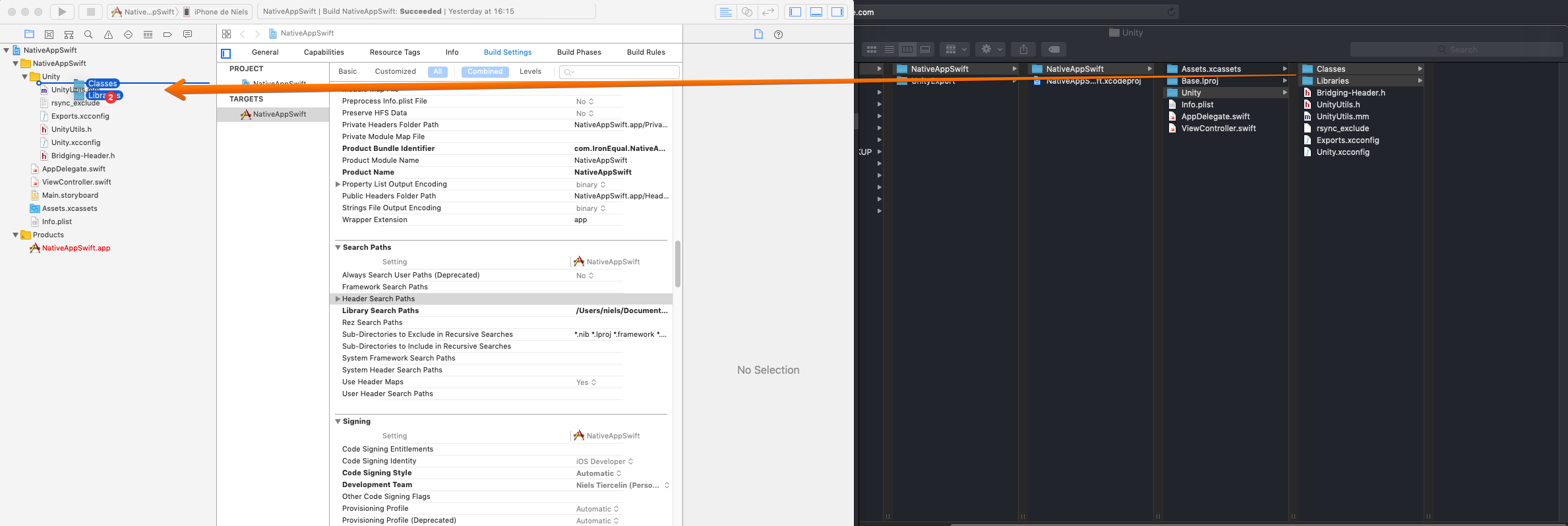Open the symbol navigator
The height and width of the screenshot is (526, 1568).
pyautogui.click(x=69, y=34)
